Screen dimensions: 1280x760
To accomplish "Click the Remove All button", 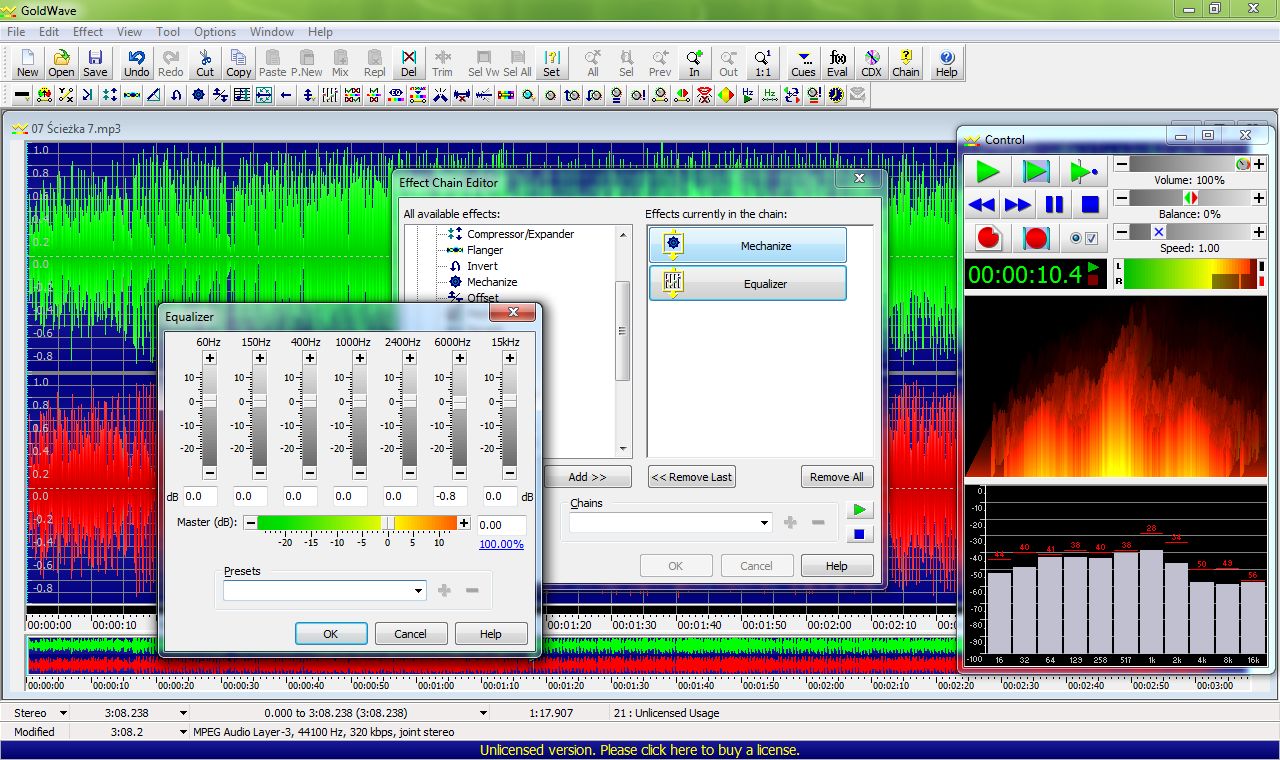I will tap(837, 477).
